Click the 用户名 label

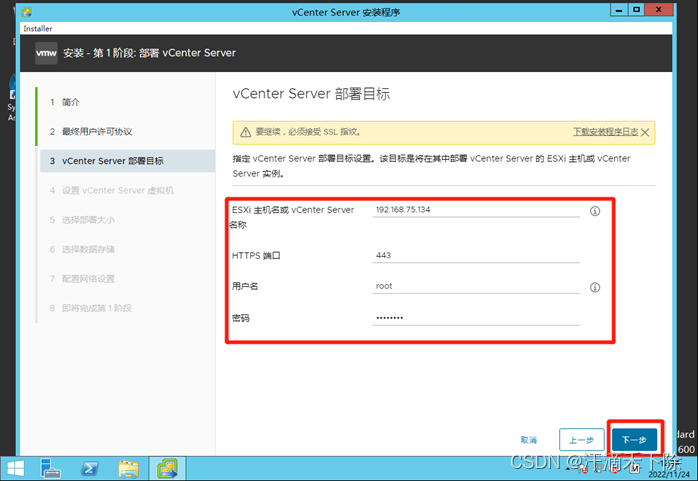[245, 286]
